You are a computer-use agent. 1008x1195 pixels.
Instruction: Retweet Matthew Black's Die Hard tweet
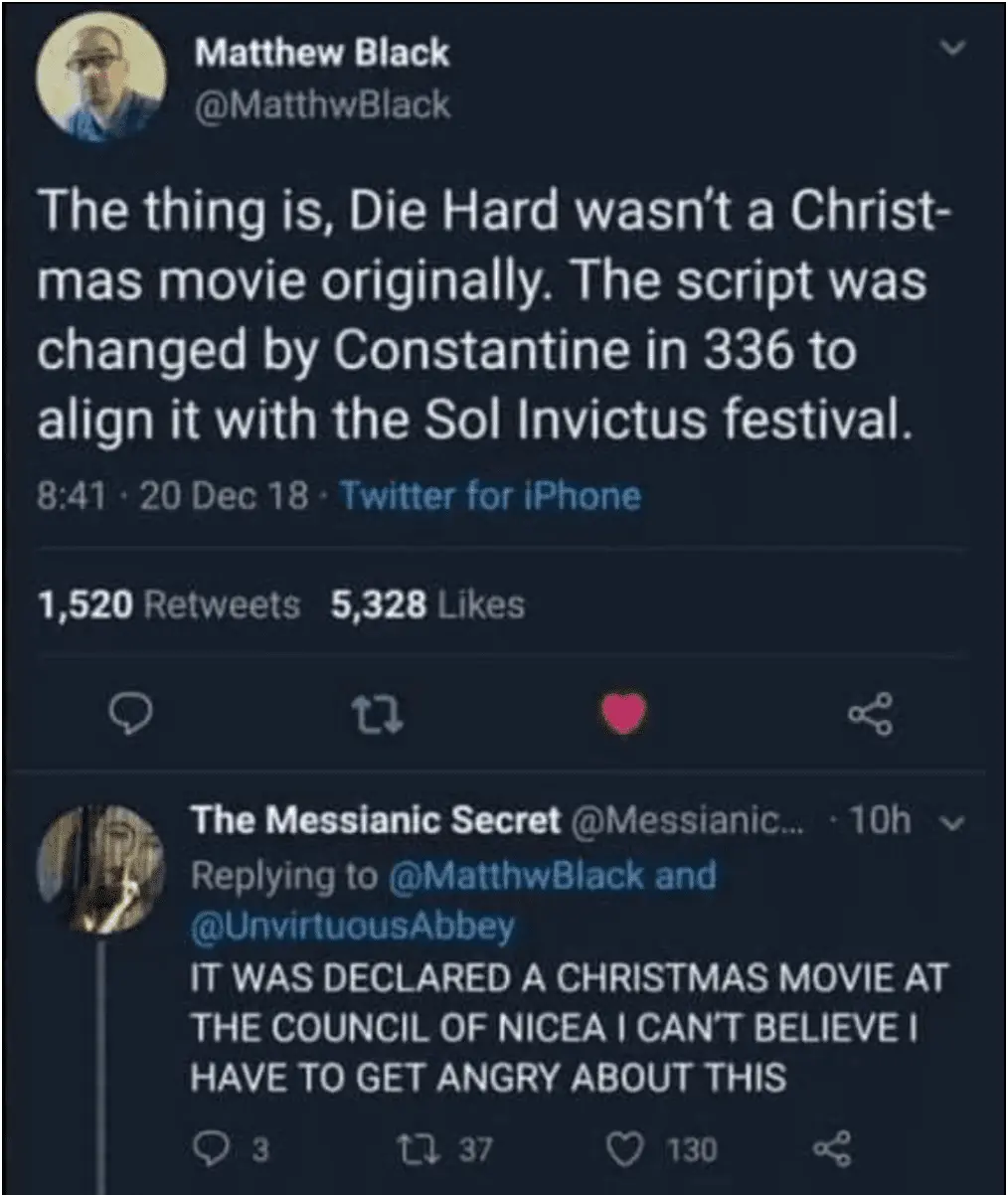(x=379, y=713)
